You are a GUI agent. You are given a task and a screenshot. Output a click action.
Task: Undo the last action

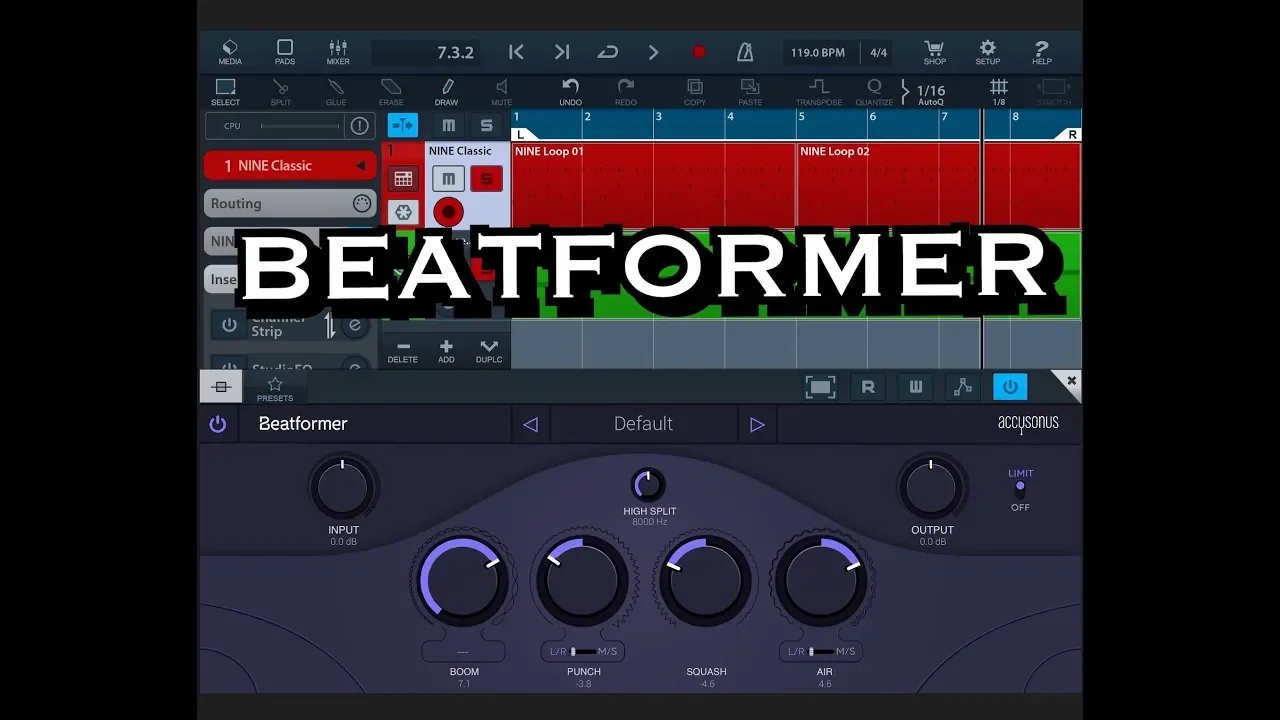click(570, 92)
